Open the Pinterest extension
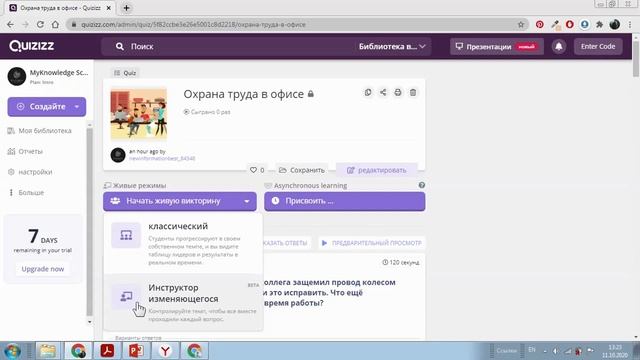This screenshot has width=640, height=360. point(540,24)
